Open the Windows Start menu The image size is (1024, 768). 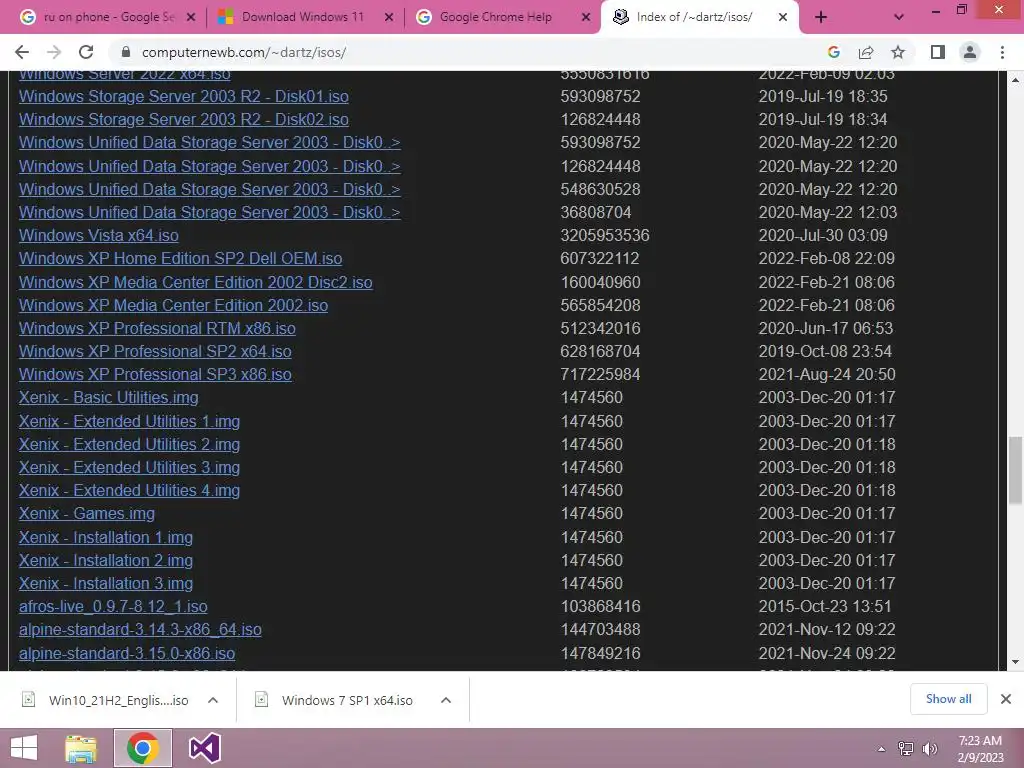[x=24, y=748]
